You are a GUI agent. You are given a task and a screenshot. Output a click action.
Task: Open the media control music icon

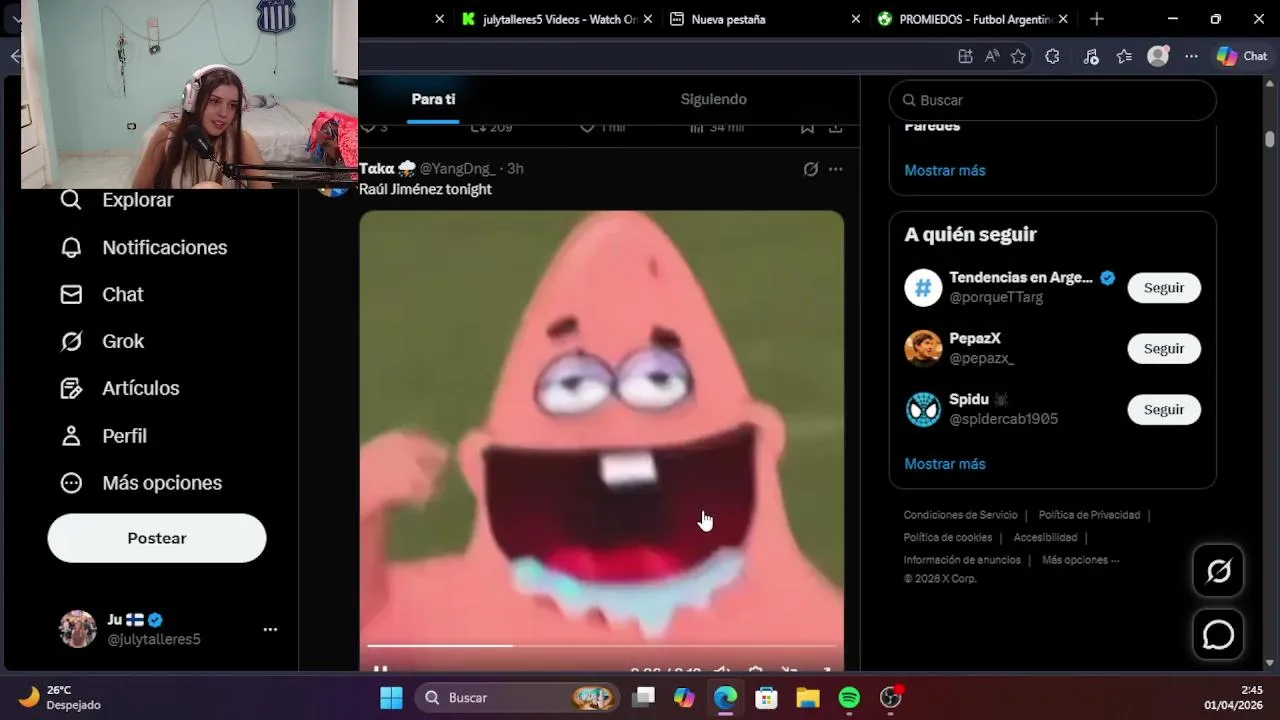(x=1091, y=57)
